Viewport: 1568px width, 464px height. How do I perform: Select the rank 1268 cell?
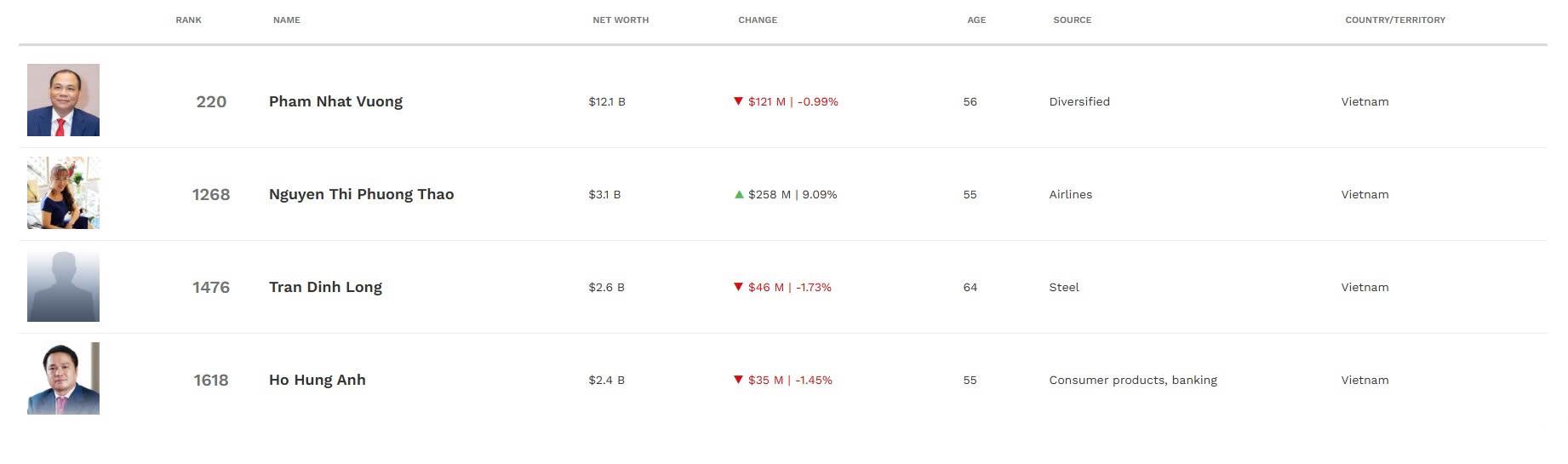pos(211,194)
